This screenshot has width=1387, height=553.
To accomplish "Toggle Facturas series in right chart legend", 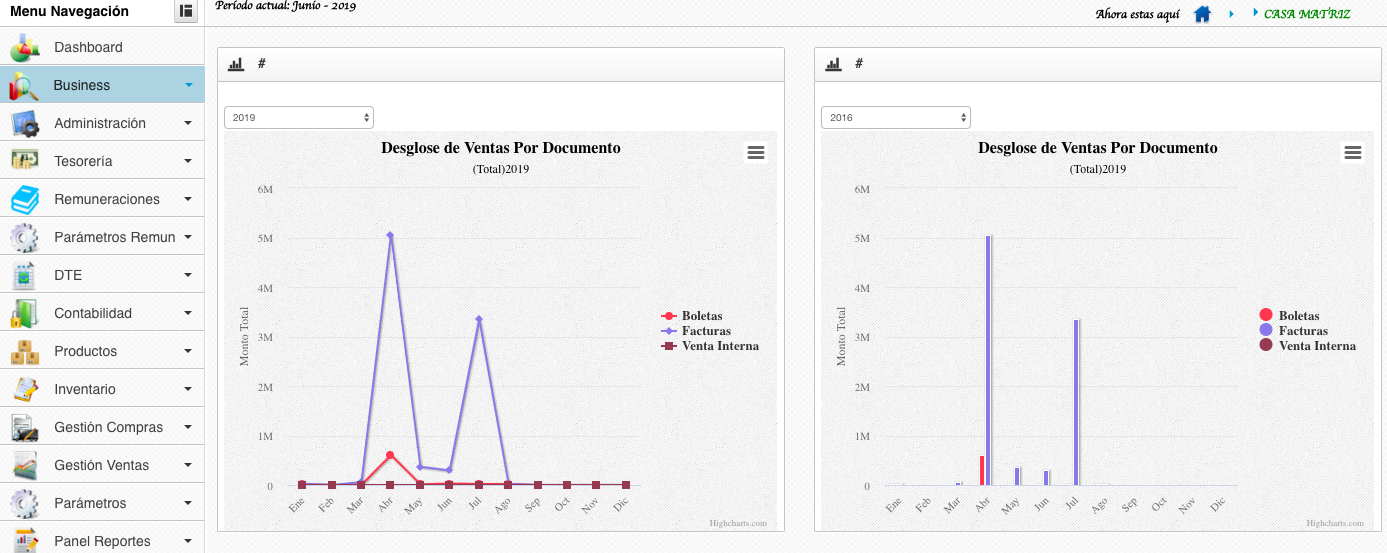I will point(1303,331).
